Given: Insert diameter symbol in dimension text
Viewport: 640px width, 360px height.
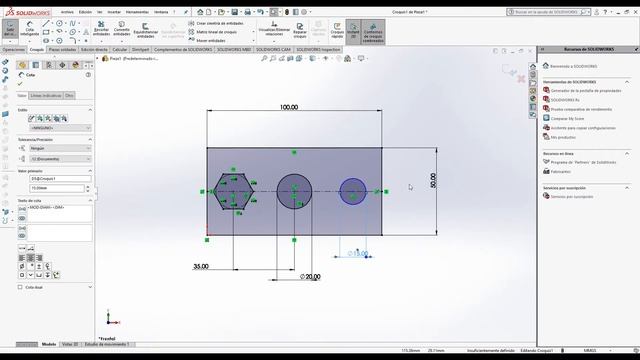Looking at the screenshot, I should (22, 266).
